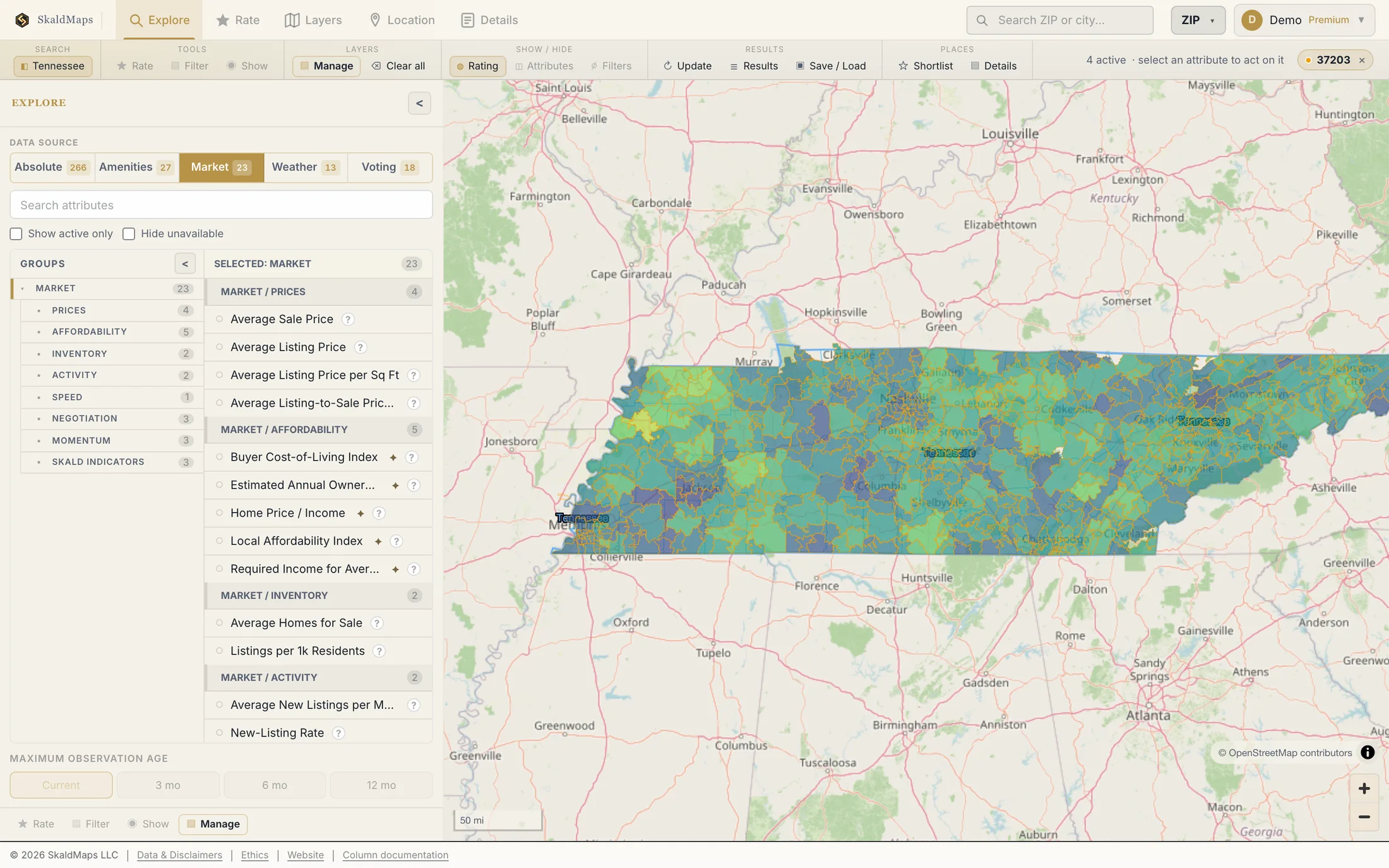The image size is (1389, 868).
Task: Select the Average Sale Price attribute radio
Action: pos(220,319)
